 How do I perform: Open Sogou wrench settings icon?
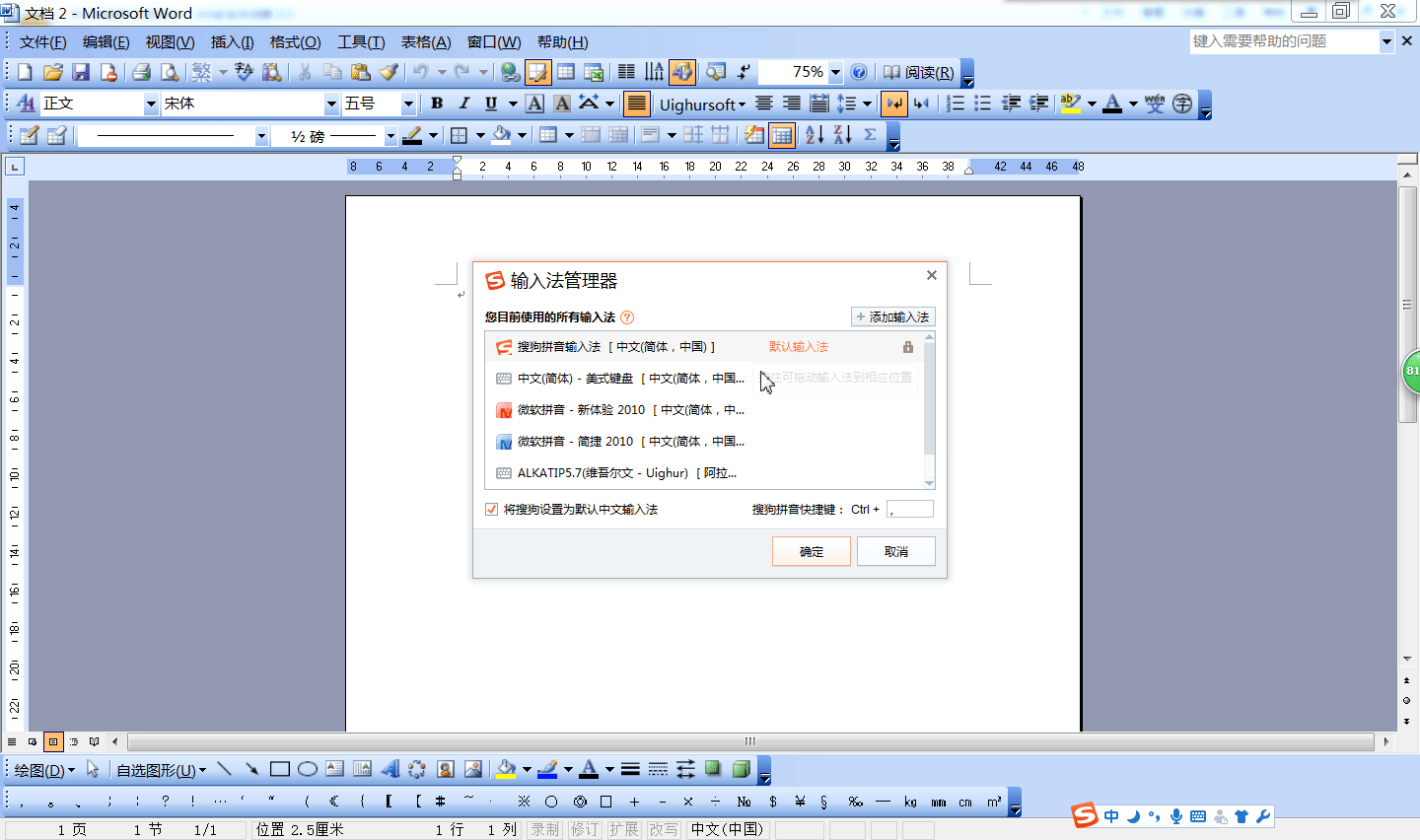(x=1263, y=816)
